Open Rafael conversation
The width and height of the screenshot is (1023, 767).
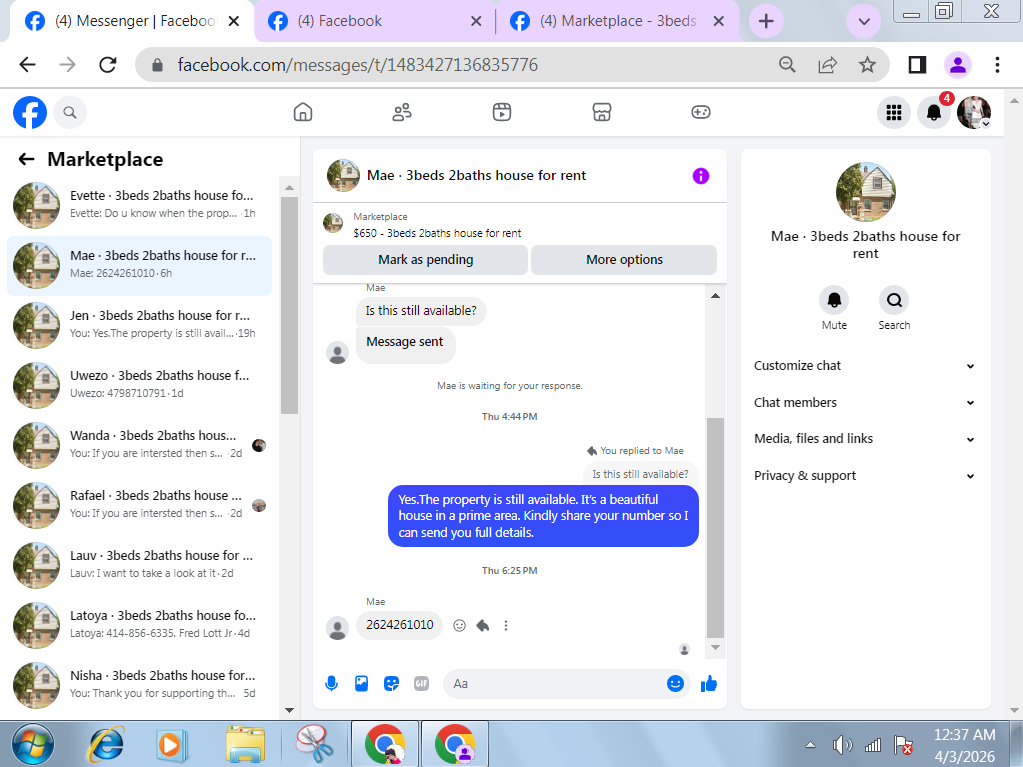click(140, 505)
